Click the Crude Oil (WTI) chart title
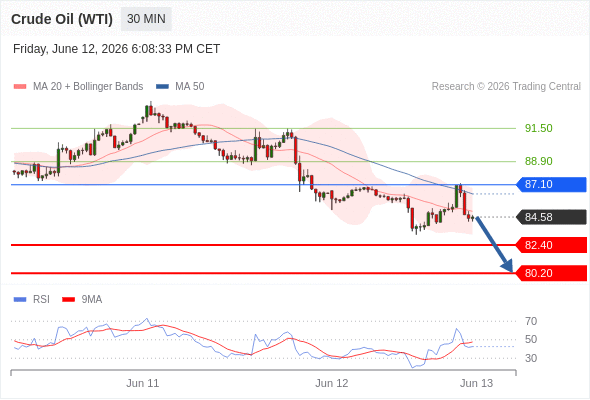The width and height of the screenshot is (590, 400). coord(62,19)
